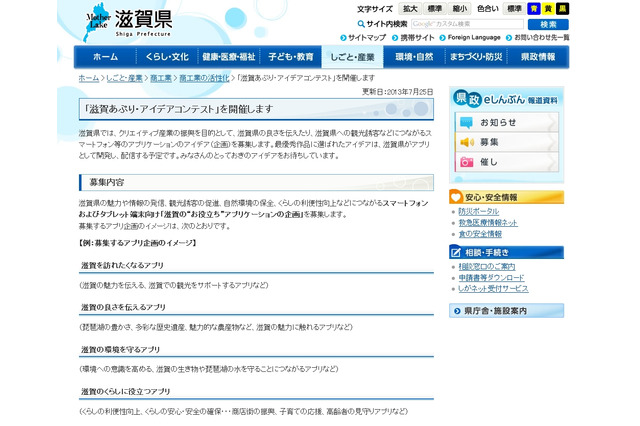Click the 縮小 text size button
The height and width of the screenshot is (426, 640).
tap(459, 9)
